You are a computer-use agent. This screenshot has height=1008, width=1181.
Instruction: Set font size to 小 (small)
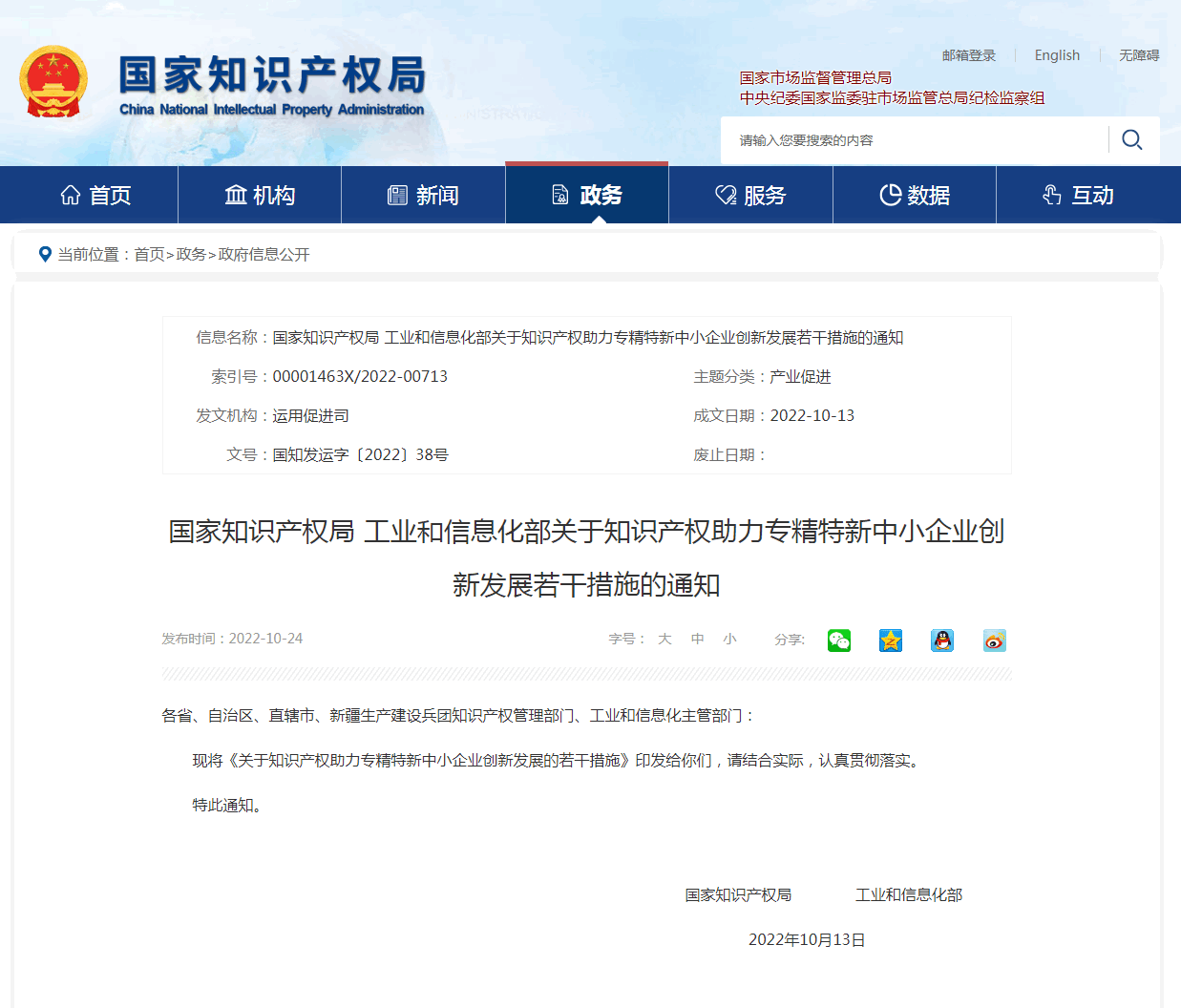point(729,640)
